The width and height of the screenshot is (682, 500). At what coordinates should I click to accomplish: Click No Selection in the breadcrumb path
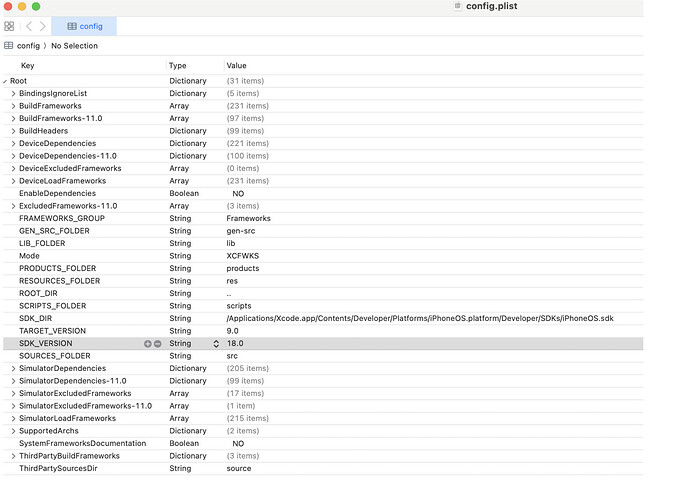(x=75, y=46)
